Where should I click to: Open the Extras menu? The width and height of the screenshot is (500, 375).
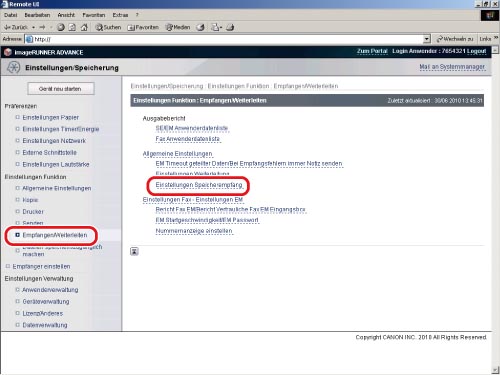[x=120, y=15]
